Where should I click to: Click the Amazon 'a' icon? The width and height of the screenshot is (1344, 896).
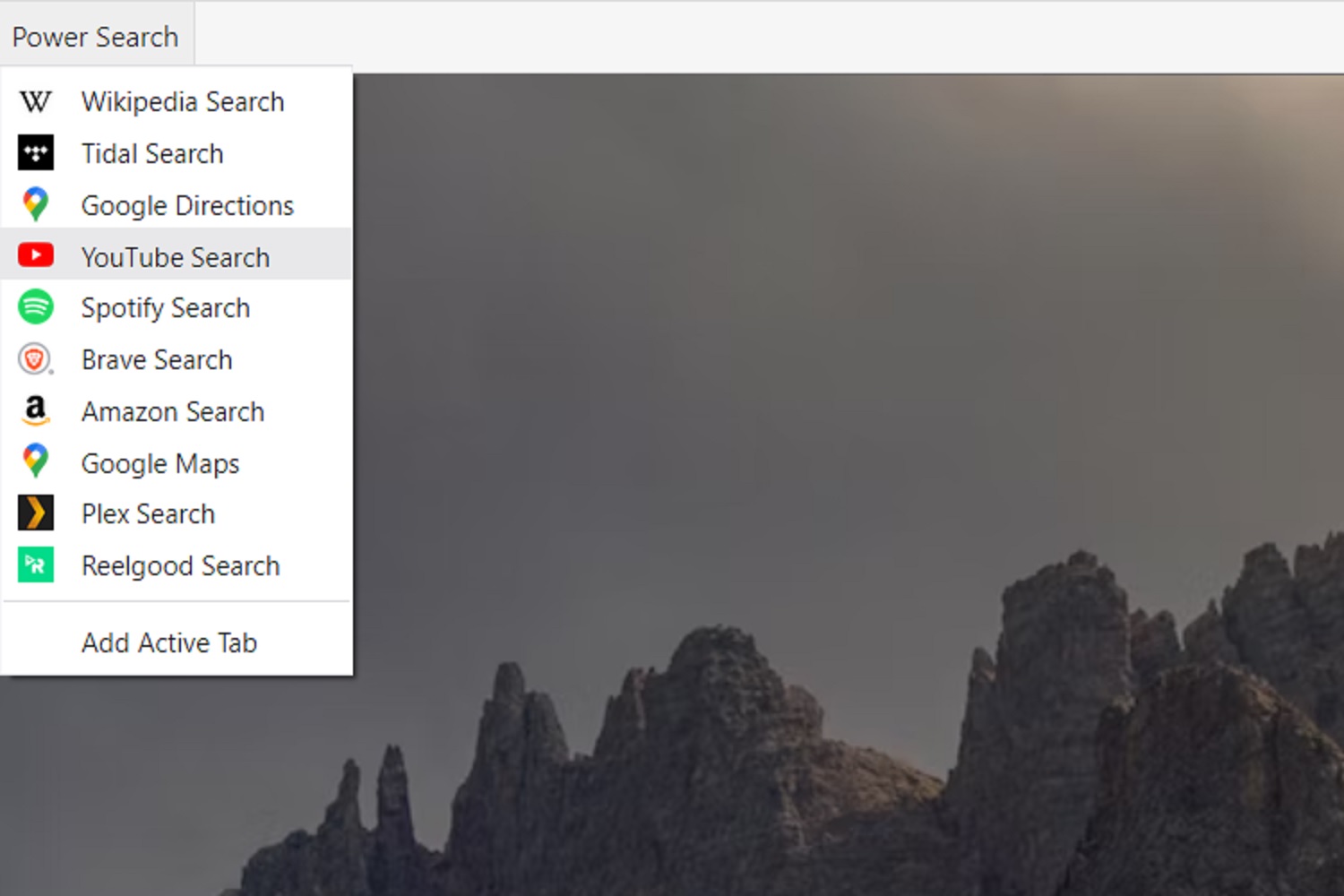click(x=35, y=411)
